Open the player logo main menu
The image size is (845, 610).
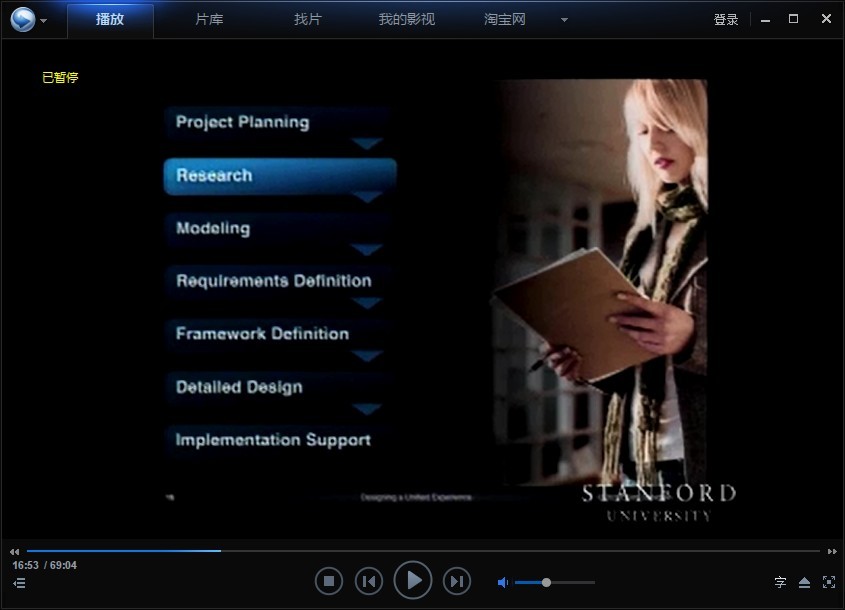tap(23, 19)
